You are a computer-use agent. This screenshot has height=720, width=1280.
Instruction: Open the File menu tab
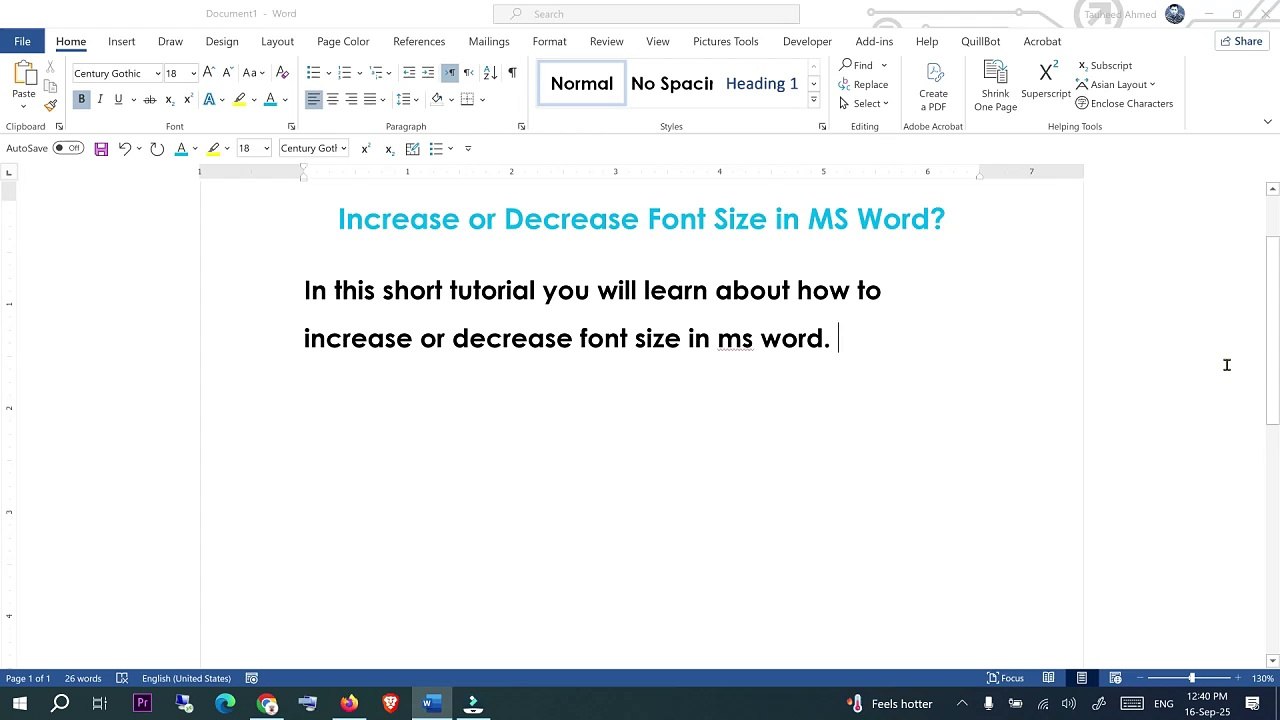(22, 41)
